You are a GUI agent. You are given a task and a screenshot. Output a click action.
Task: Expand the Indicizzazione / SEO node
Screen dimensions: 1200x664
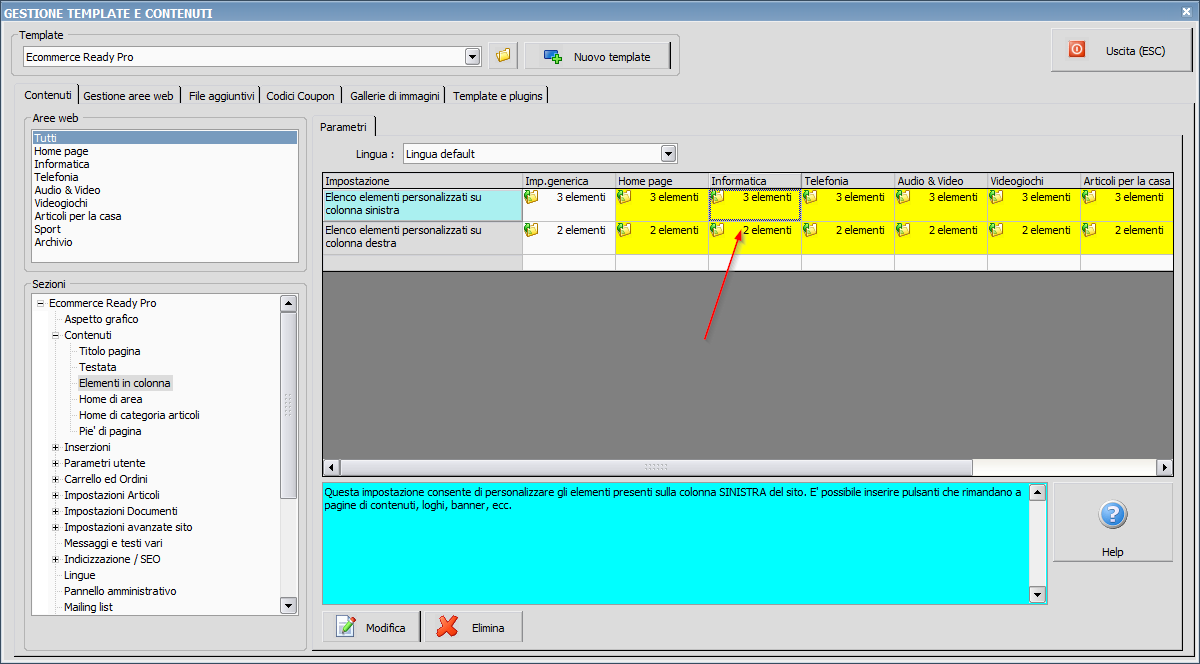(56, 559)
